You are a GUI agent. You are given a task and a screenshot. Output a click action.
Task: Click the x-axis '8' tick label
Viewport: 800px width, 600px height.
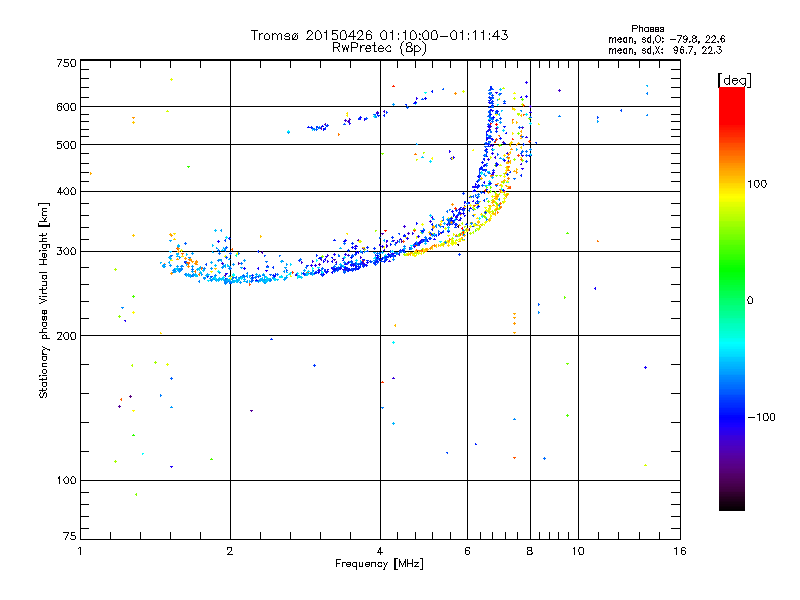(x=530, y=551)
